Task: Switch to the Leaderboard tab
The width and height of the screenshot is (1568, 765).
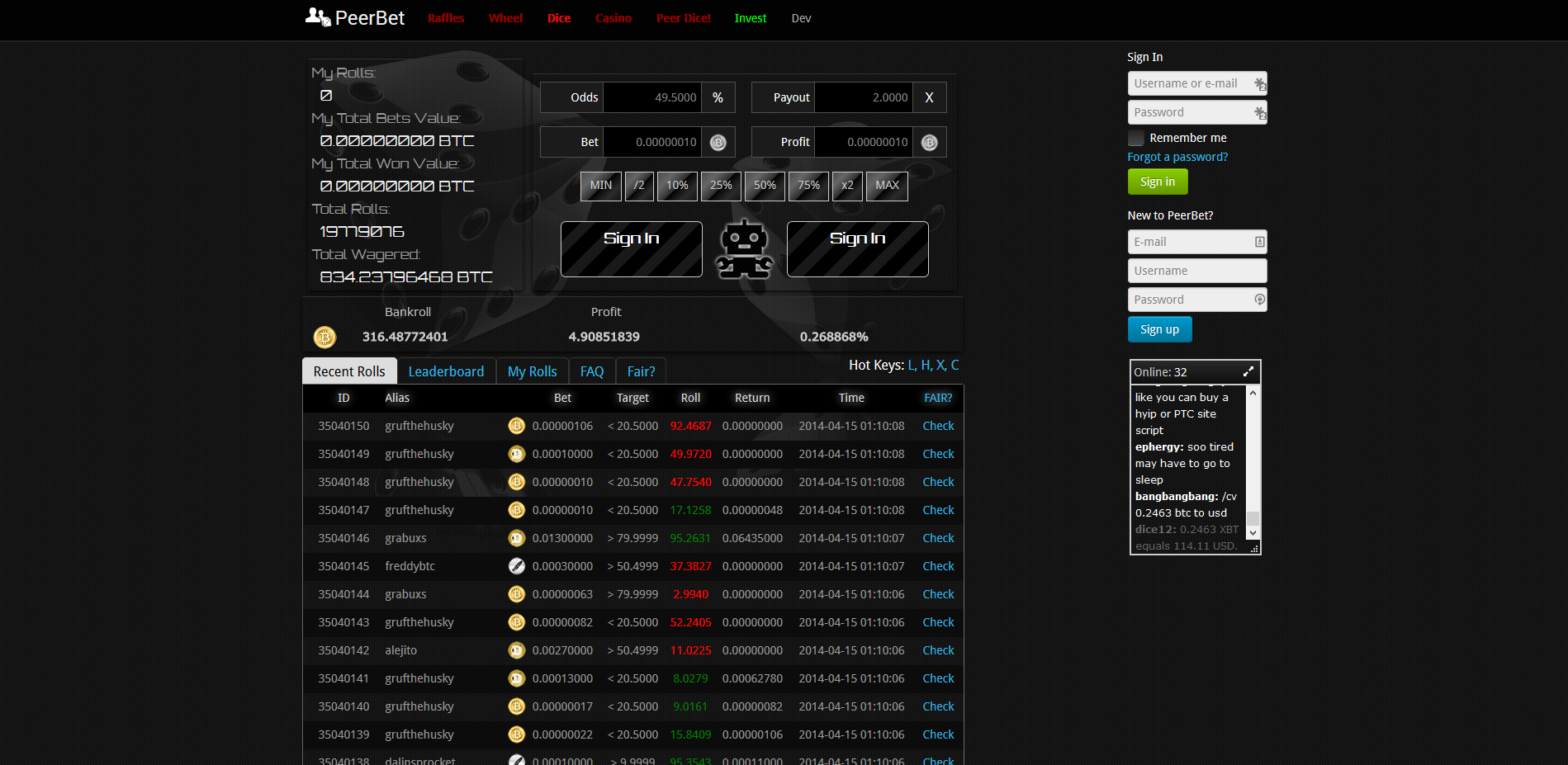Action: click(446, 371)
